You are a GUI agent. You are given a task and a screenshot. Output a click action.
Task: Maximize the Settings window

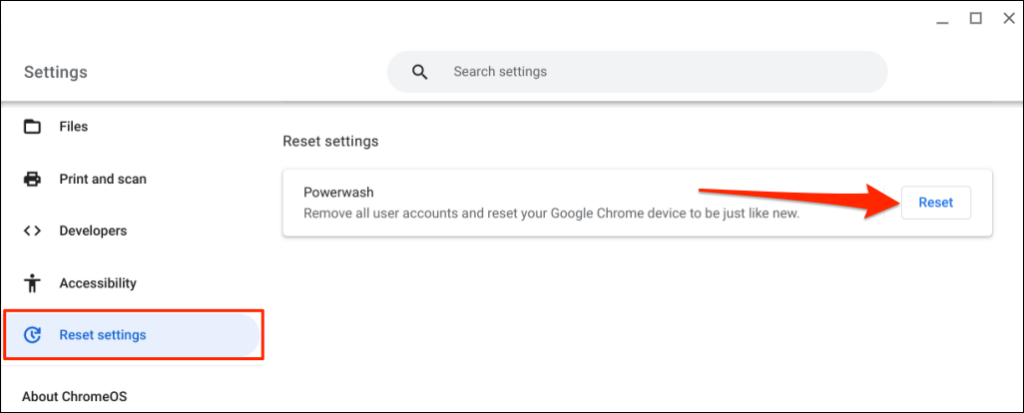pyautogui.click(x=975, y=18)
